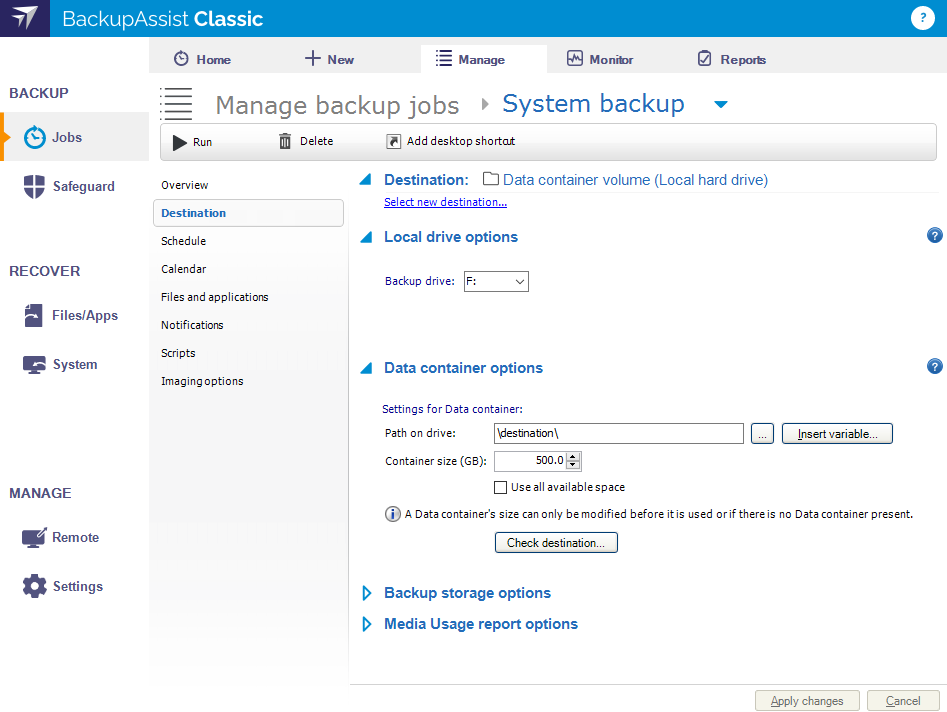947x712 pixels.
Task: Open help via the top-right question mark
Action: (922, 18)
